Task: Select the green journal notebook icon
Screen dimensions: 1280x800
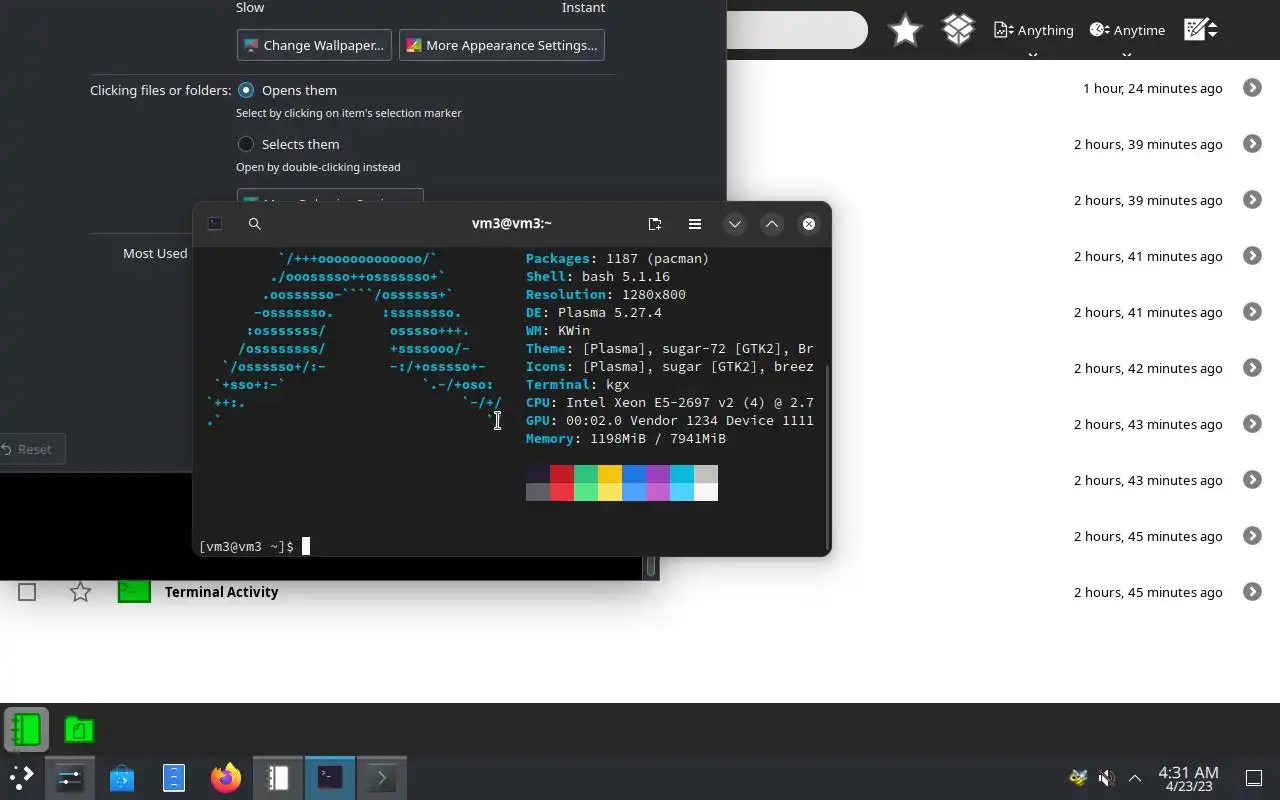Action: 26,729
